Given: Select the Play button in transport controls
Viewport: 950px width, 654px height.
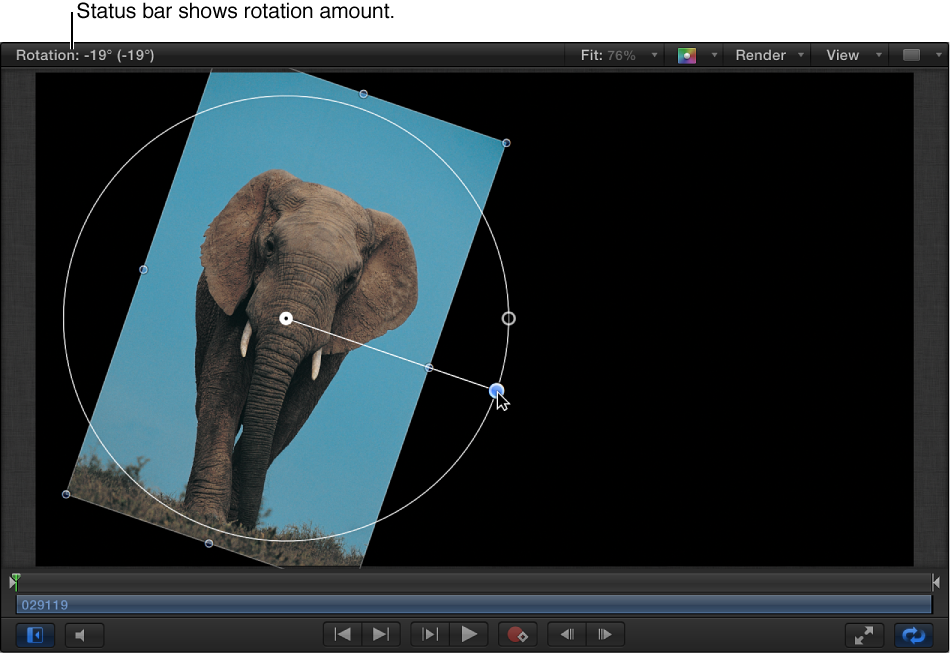Looking at the screenshot, I should [470, 634].
